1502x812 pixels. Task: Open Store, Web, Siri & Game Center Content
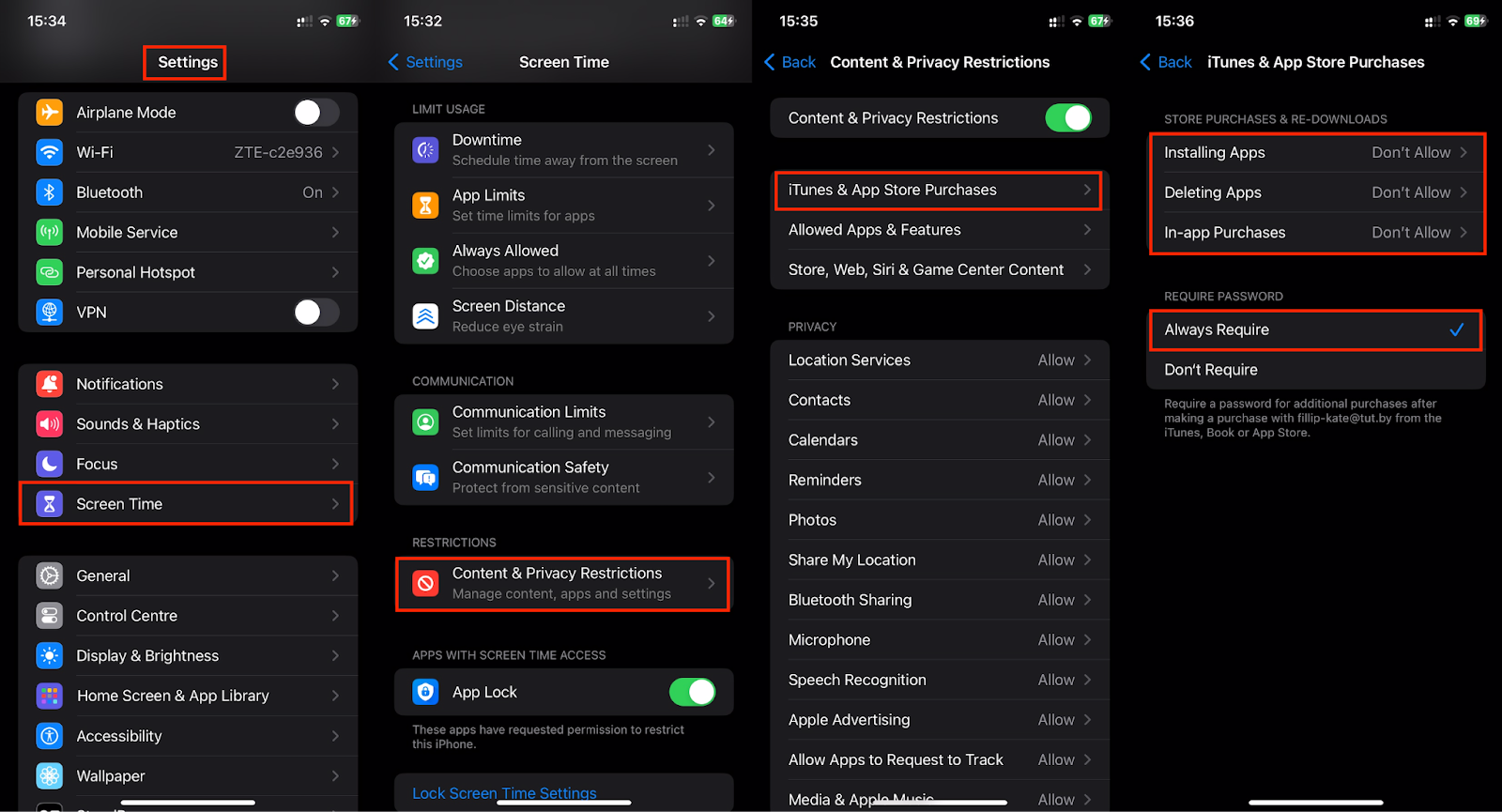pos(940,269)
